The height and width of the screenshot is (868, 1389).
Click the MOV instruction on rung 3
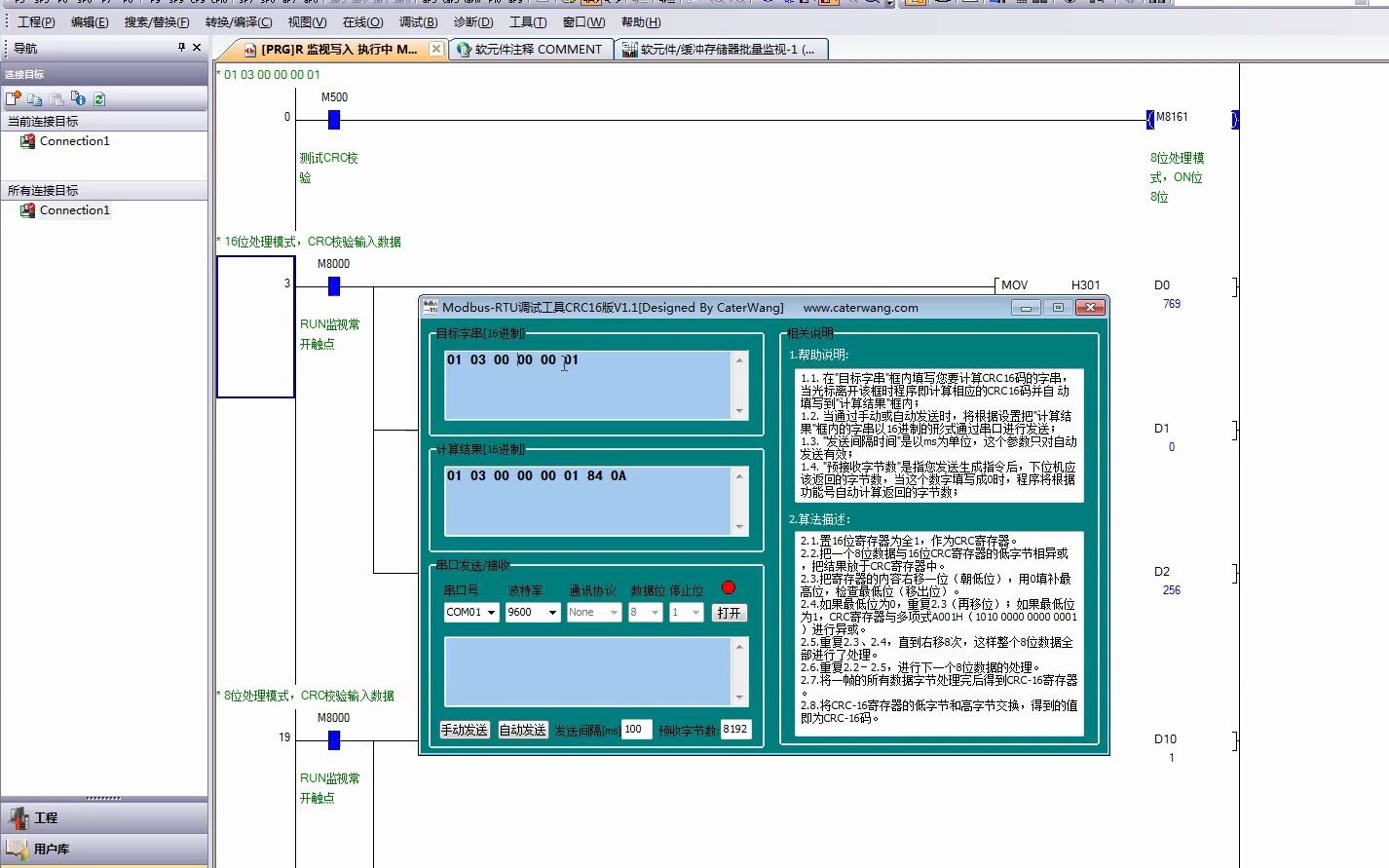coord(1015,285)
